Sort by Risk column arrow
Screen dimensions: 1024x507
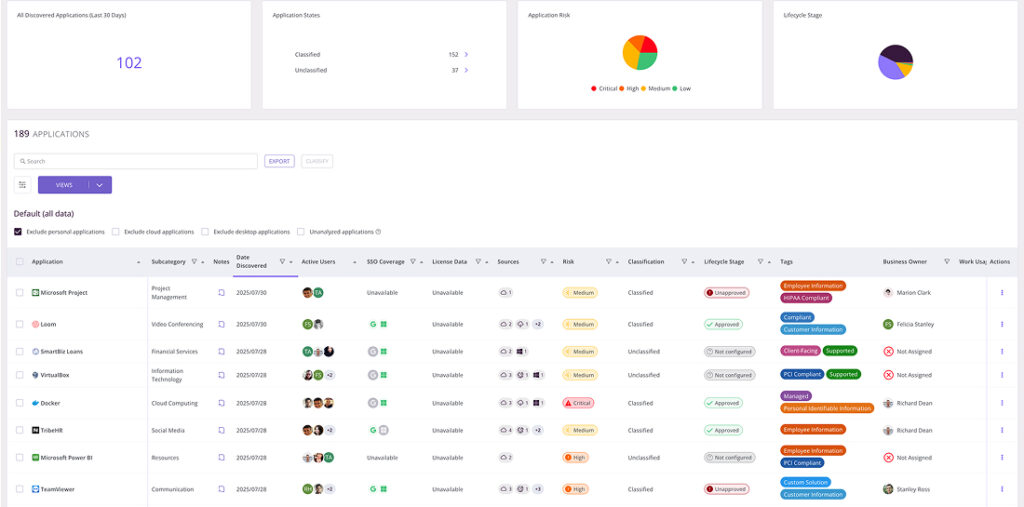click(617, 262)
